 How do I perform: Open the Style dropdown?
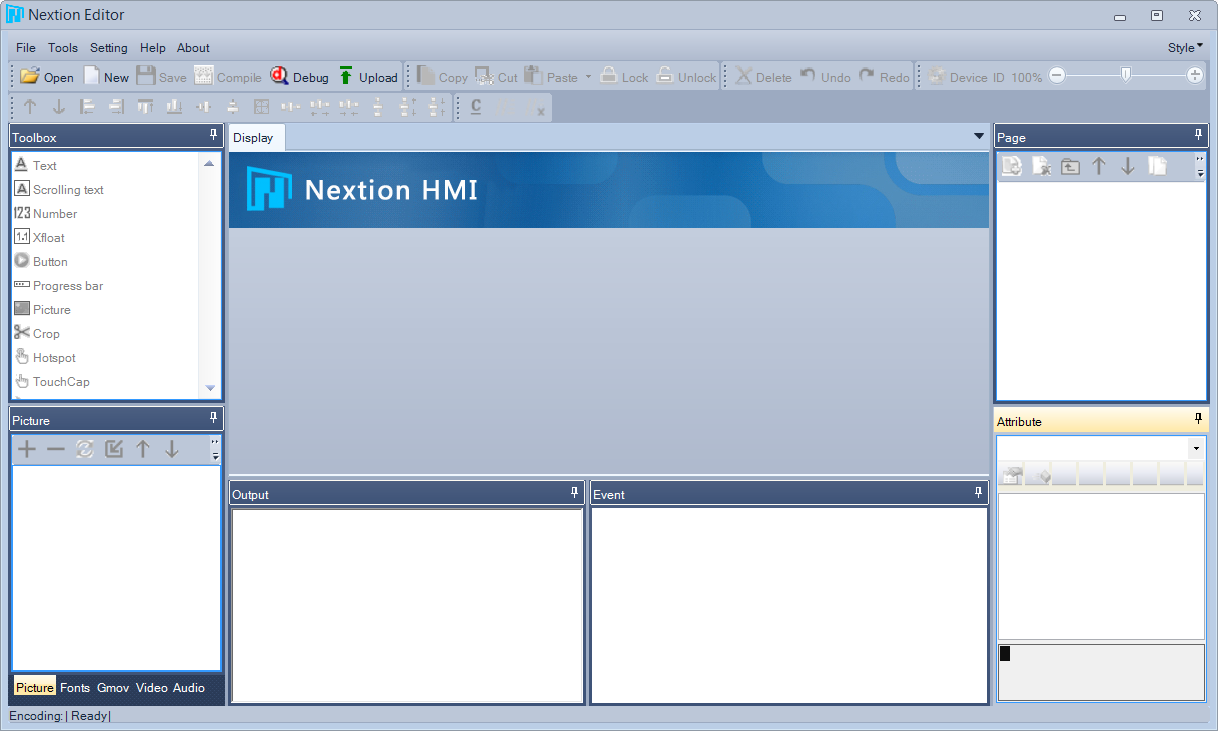(1185, 47)
